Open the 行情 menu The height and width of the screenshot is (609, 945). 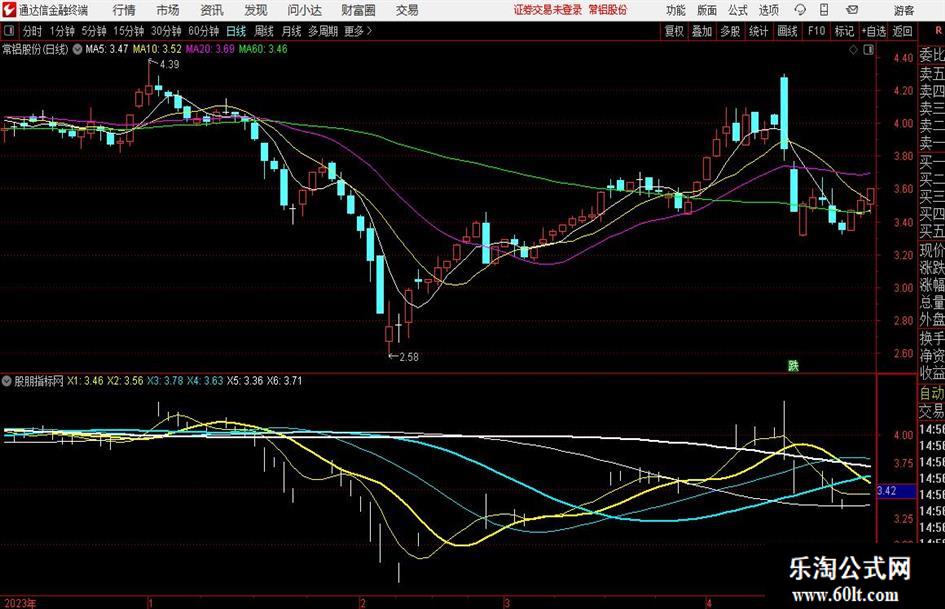124,10
